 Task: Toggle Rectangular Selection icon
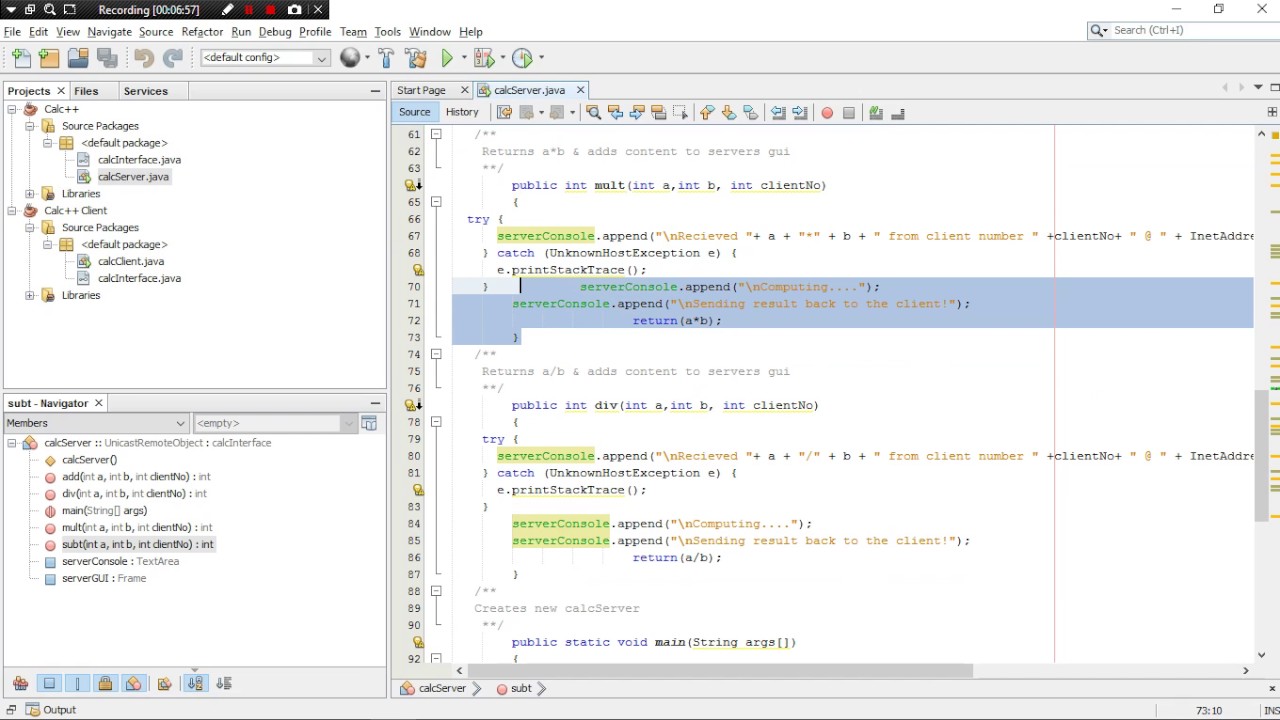point(680,113)
